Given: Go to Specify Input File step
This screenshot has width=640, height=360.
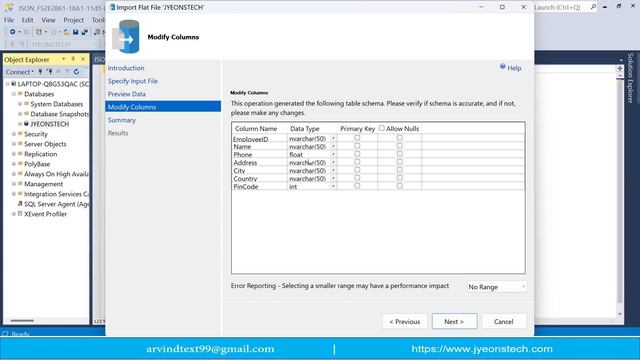Looking at the screenshot, I should [133, 81].
